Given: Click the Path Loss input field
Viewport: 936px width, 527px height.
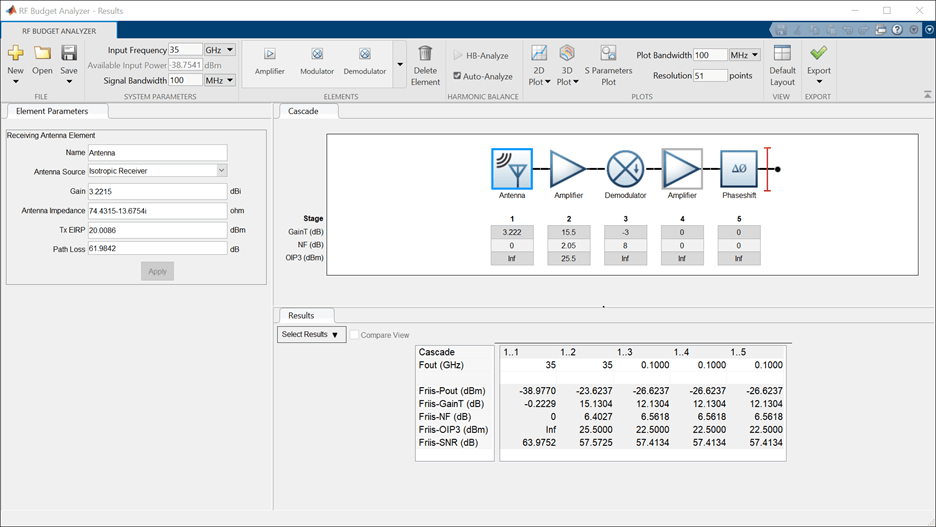Looking at the screenshot, I should (157, 249).
